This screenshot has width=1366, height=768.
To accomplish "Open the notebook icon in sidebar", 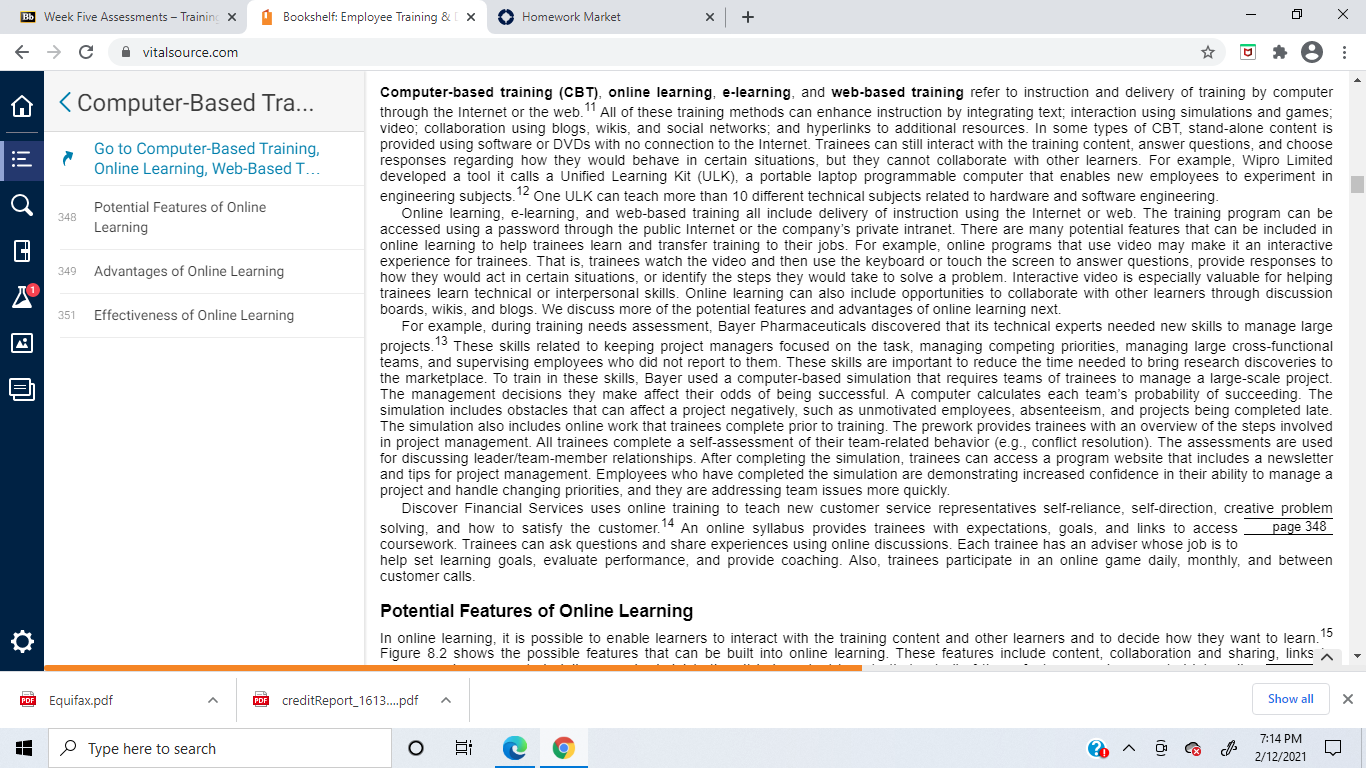I will [x=22, y=251].
